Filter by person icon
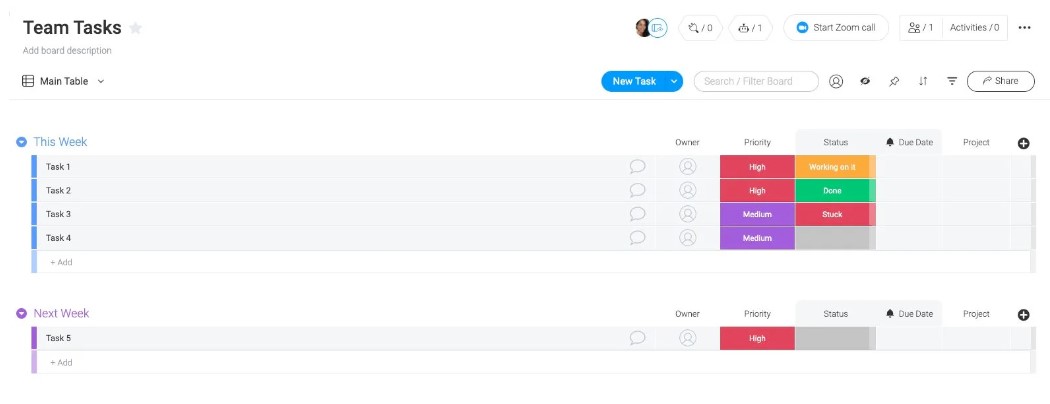Image resolution: width=1050 pixels, height=404 pixels. (x=836, y=81)
